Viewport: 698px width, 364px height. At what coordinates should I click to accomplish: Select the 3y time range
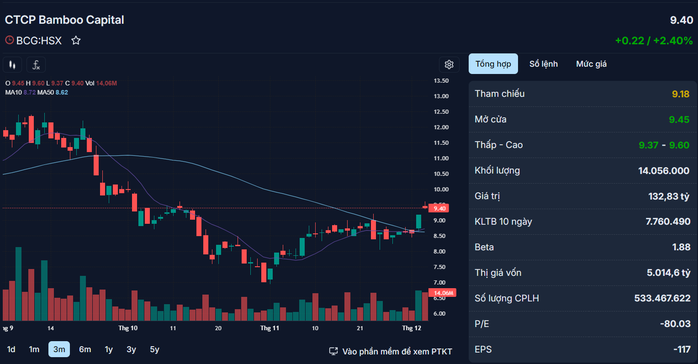[x=131, y=349]
